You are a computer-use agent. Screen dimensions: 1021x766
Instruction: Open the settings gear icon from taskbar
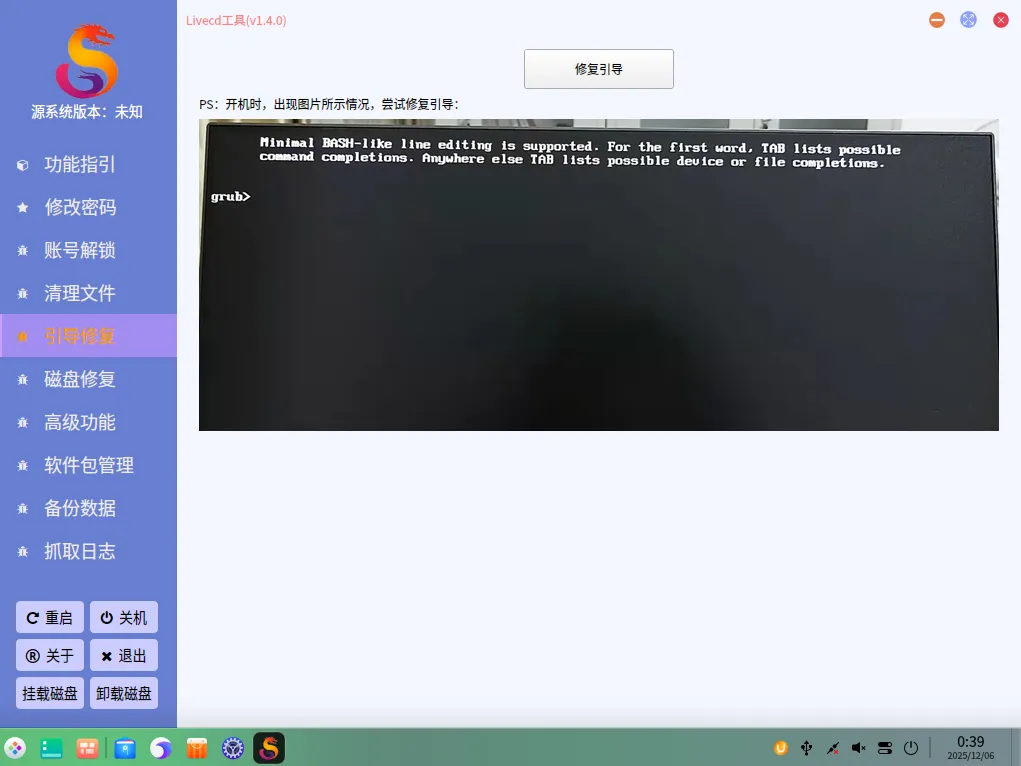click(232, 747)
